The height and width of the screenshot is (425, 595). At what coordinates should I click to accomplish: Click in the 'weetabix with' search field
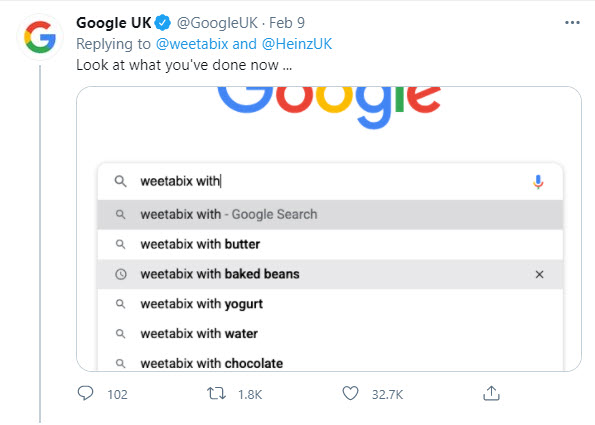click(x=330, y=181)
